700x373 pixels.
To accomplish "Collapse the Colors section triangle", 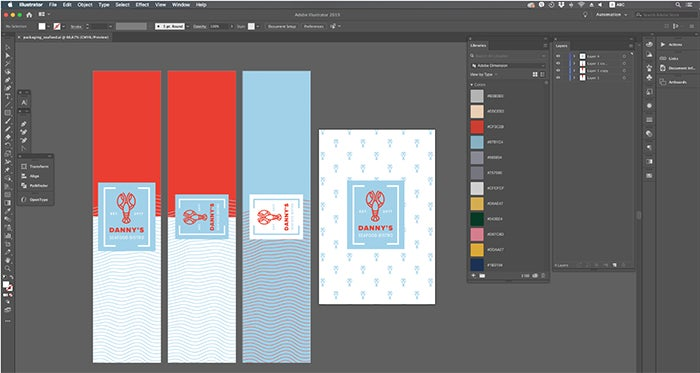I will pyautogui.click(x=471, y=84).
